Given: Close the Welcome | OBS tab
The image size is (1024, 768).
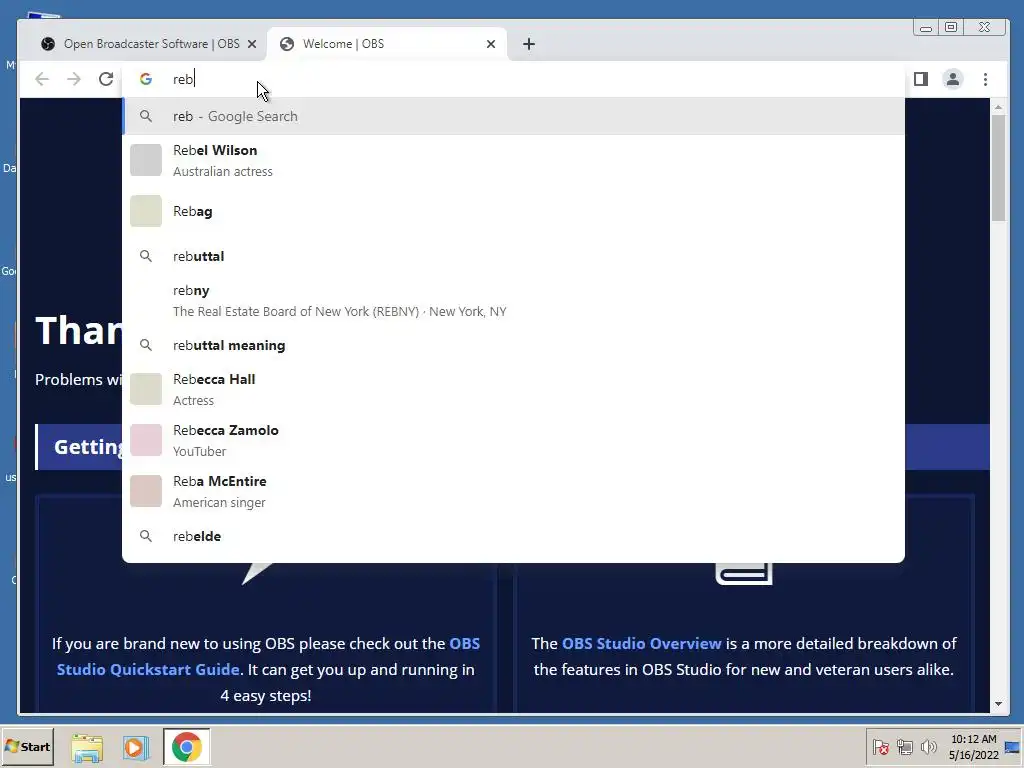Looking at the screenshot, I should (x=491, y=44).
